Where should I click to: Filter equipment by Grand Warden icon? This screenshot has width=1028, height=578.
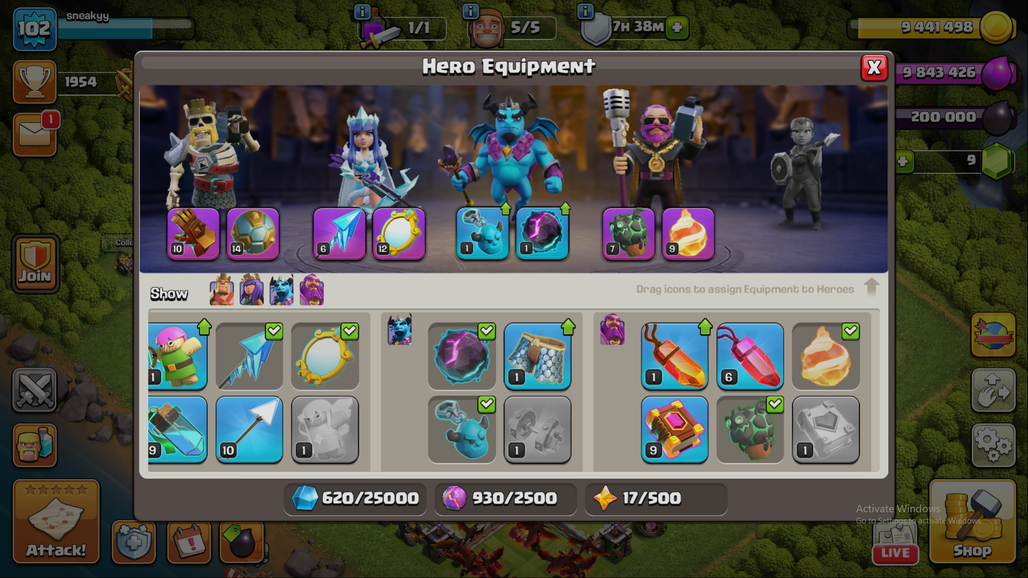311,290
